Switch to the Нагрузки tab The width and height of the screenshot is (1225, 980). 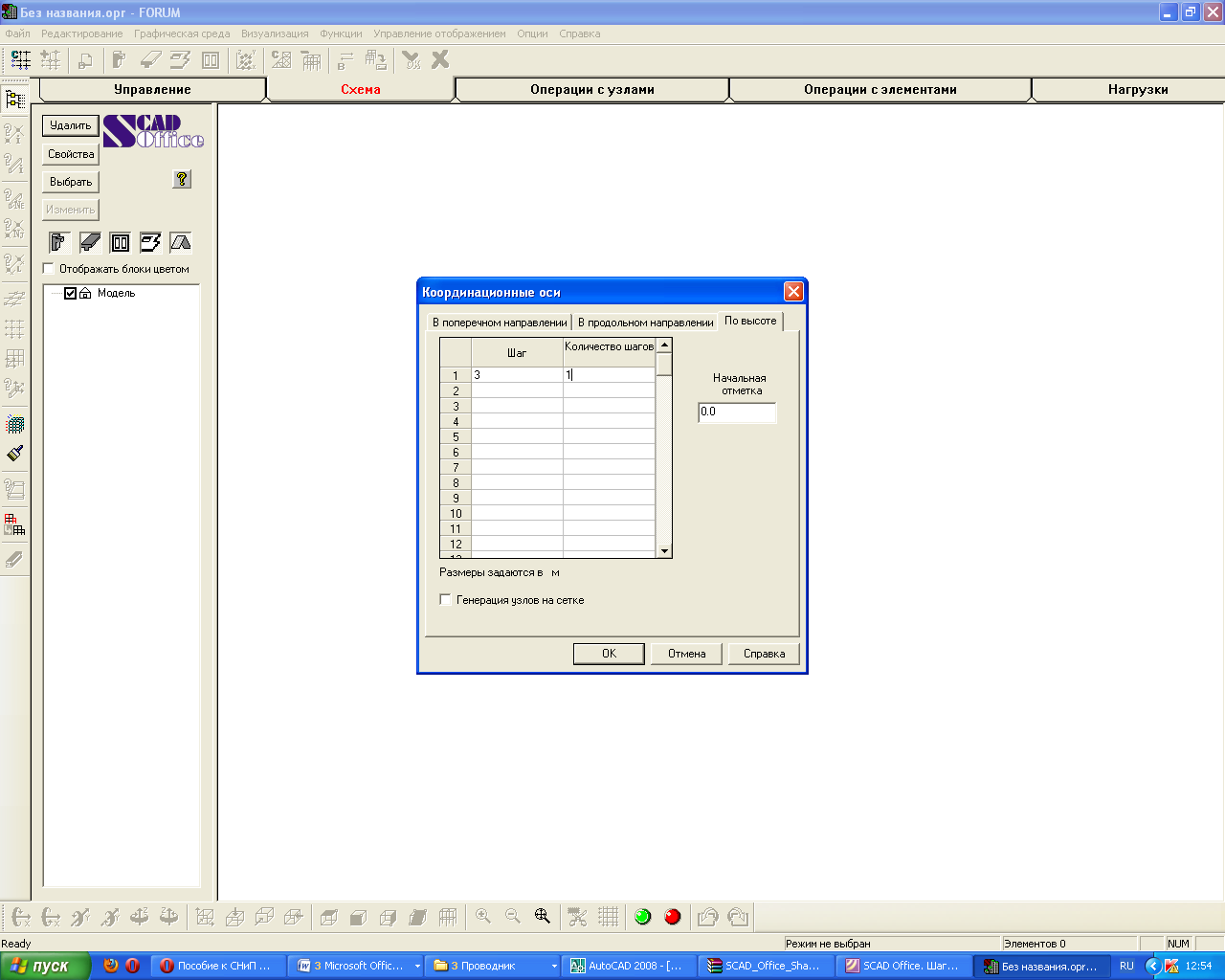tap(1138, 89)
